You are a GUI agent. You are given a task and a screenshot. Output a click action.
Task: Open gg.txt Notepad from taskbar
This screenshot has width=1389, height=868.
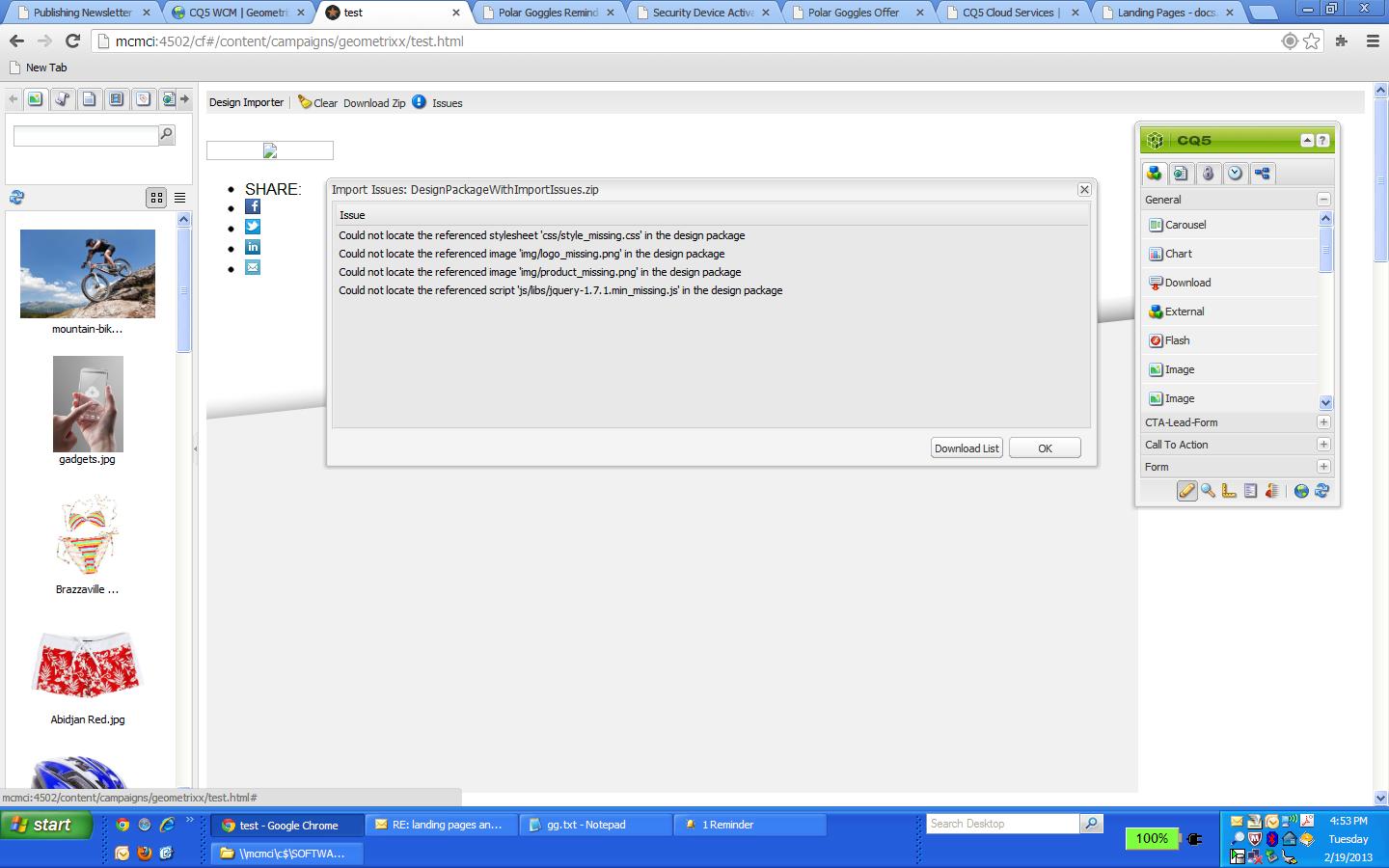pyautogui.click(x=595, y=825)
